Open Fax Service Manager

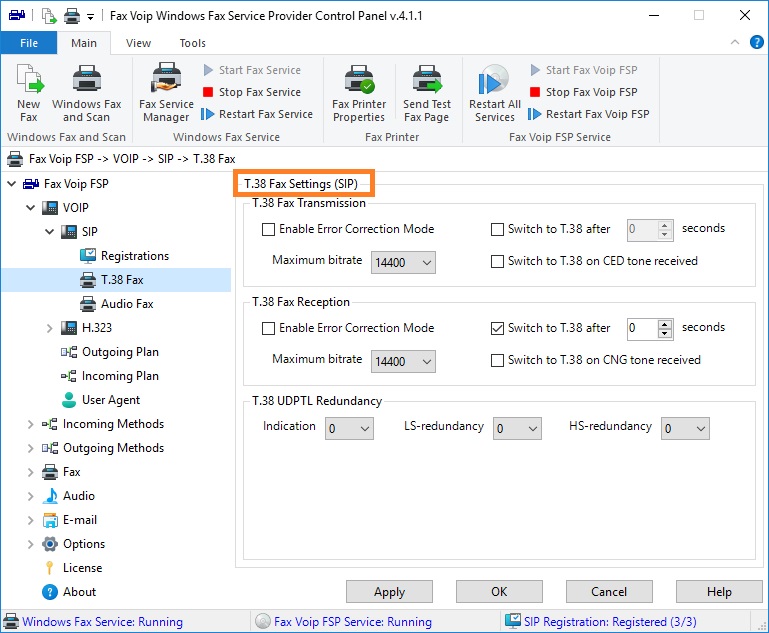166,93
